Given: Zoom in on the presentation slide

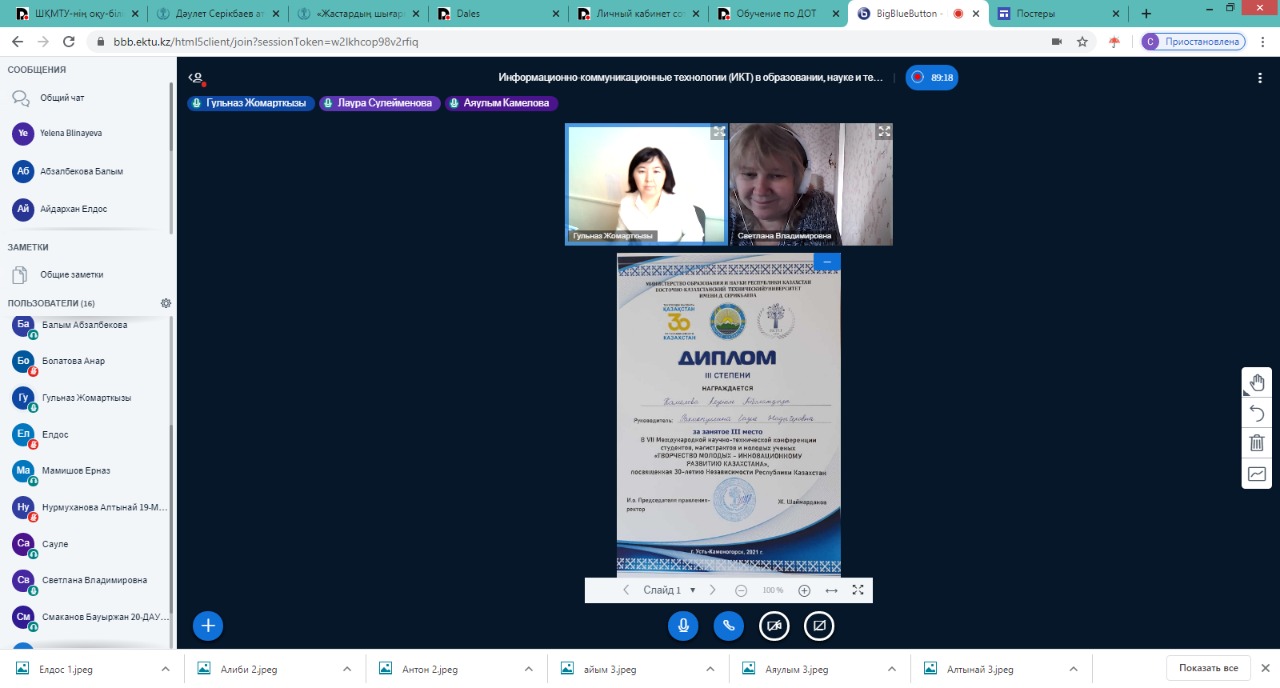Looking at the screenshot, I should [x=804, y=590].
